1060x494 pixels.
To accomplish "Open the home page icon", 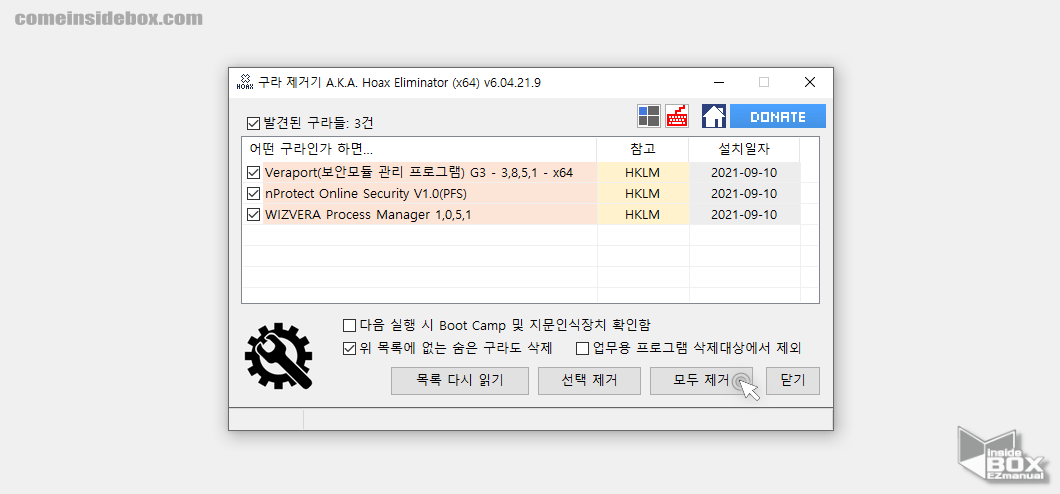I will (x=714, y=116).
